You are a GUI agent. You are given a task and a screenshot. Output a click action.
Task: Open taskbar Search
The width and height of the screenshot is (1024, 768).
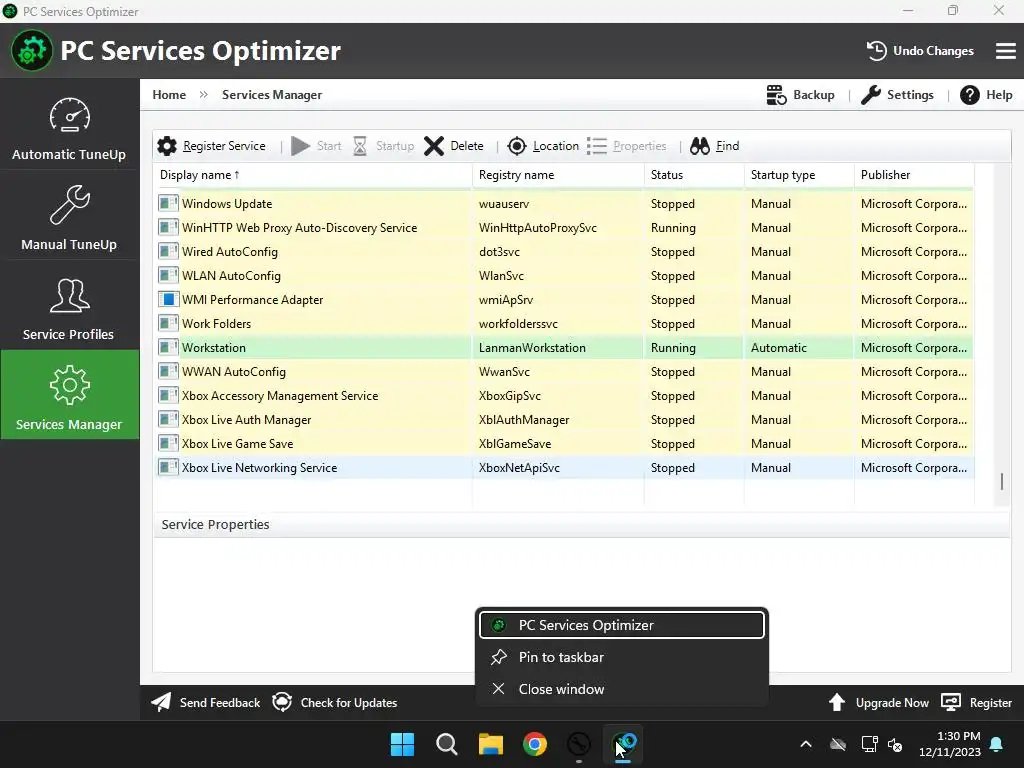click(x=447, y=744)
